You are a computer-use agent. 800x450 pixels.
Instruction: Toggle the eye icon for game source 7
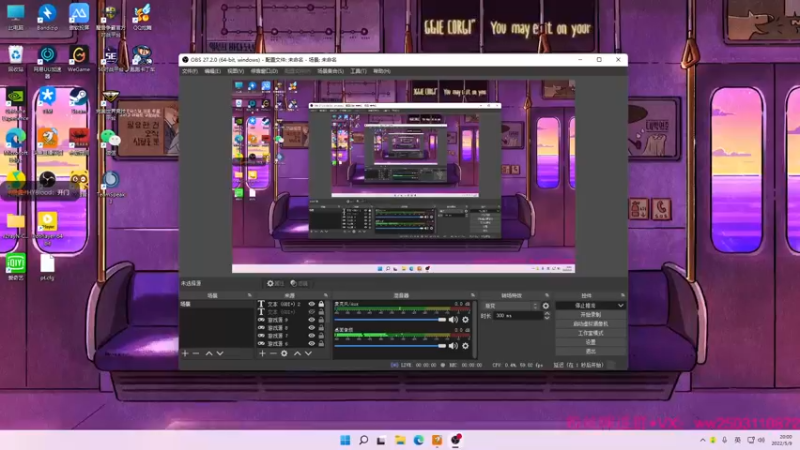[x=312, y=336]
